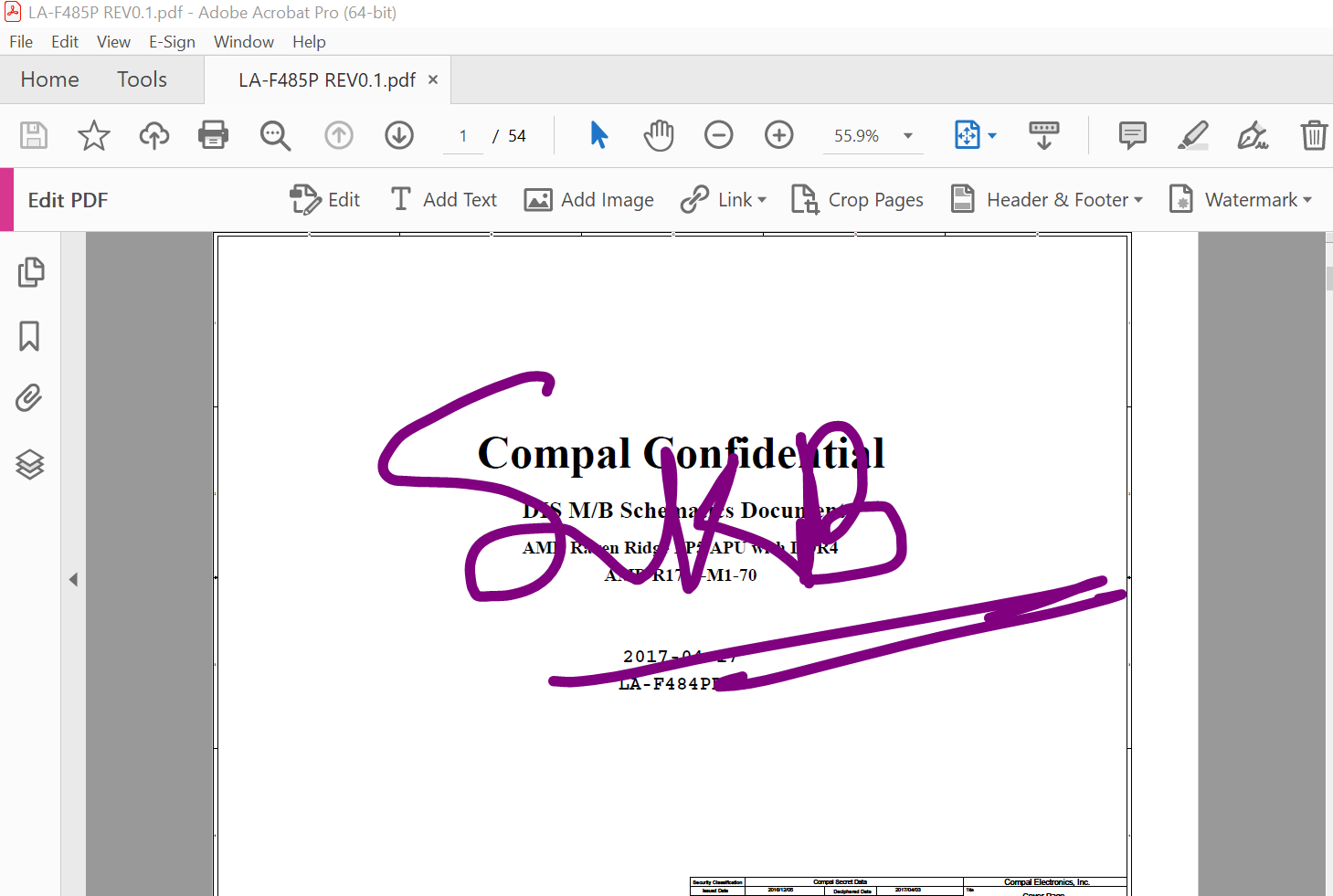Expand the page fit options arrow
The image size is (1333, 896).
point(992,135)
